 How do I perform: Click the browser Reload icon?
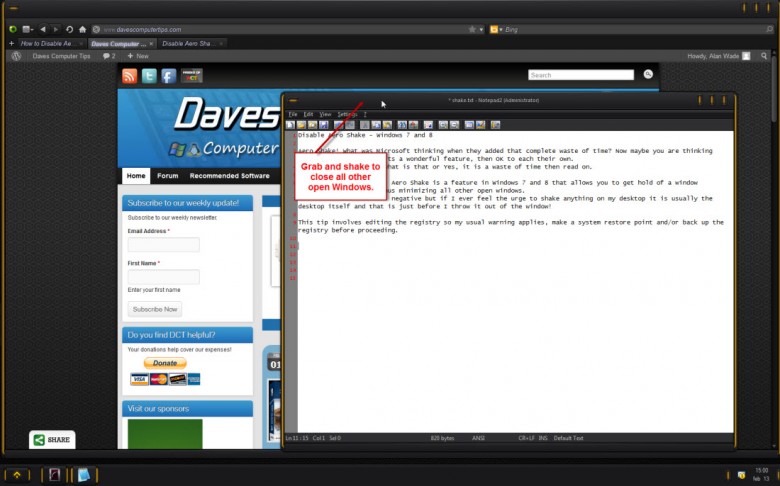(70, 29)
